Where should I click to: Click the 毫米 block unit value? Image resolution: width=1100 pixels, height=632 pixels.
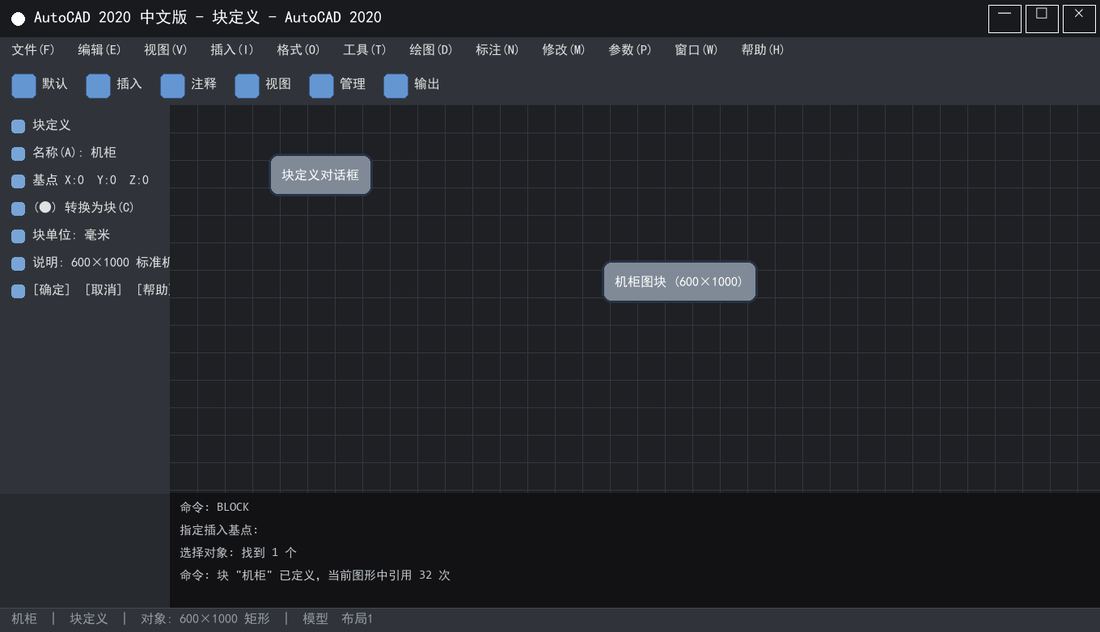[97, 235]
